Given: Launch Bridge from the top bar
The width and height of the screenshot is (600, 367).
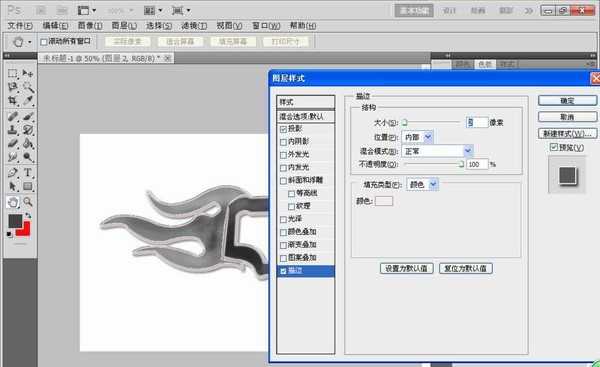Looking at the screenshot, I should click(x=41, y=10).
